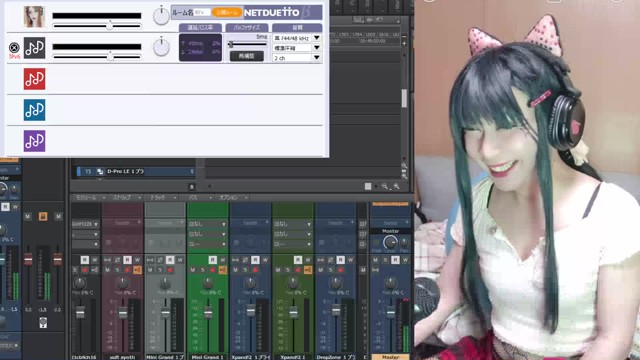Screen dimensions: 640x360
Task: Click the room name input field
Action: [x=202, y=13]
